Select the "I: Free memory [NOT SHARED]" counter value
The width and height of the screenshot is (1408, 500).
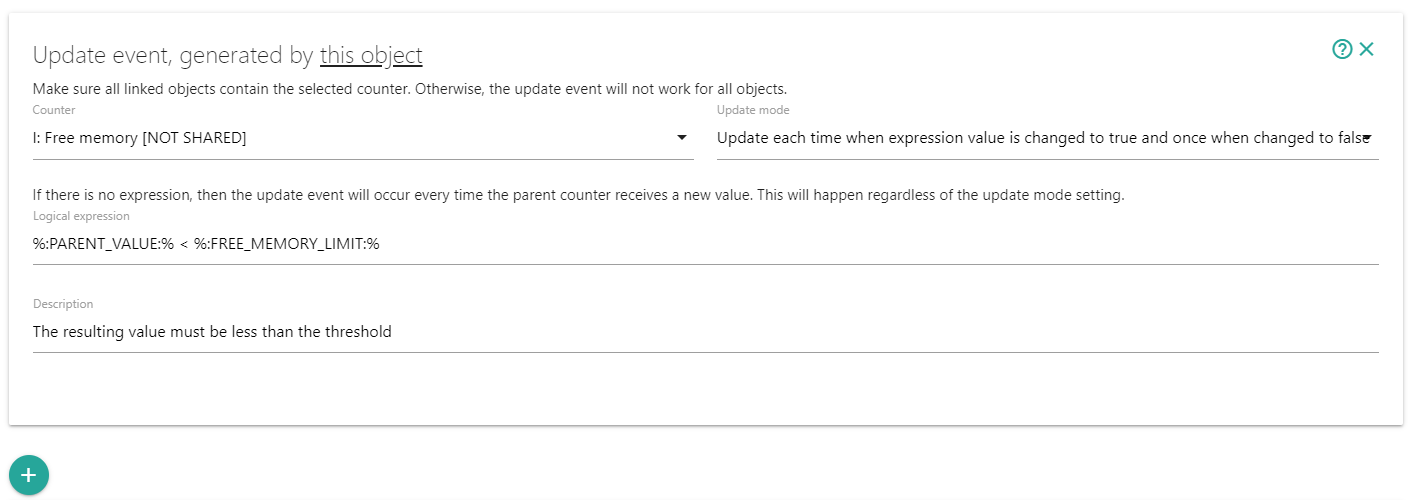coord(140,138)
